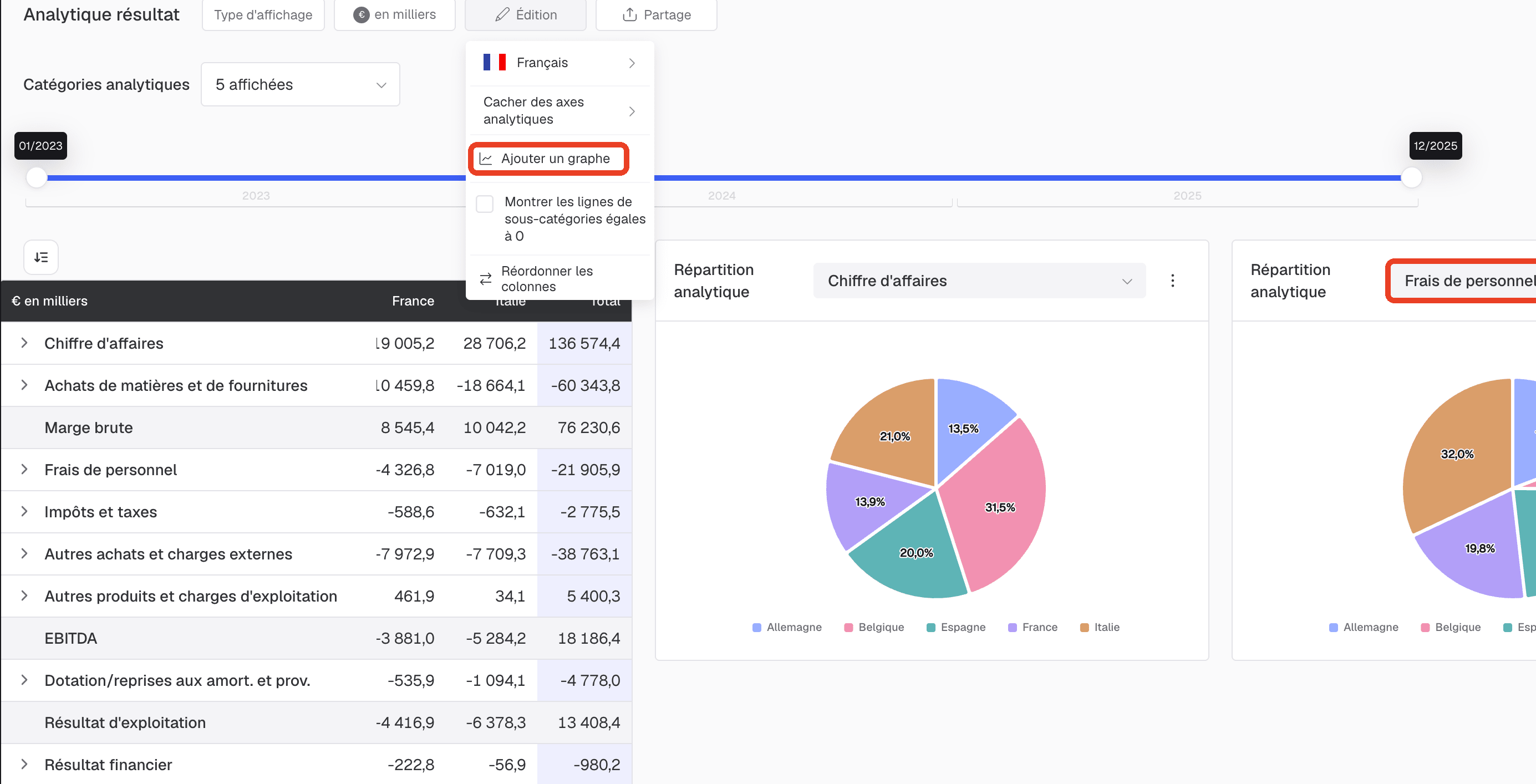Click the swap arrows icon for reordering columns
The width and height of the screenshot is (1536, 784).
(x=486, y=278)
